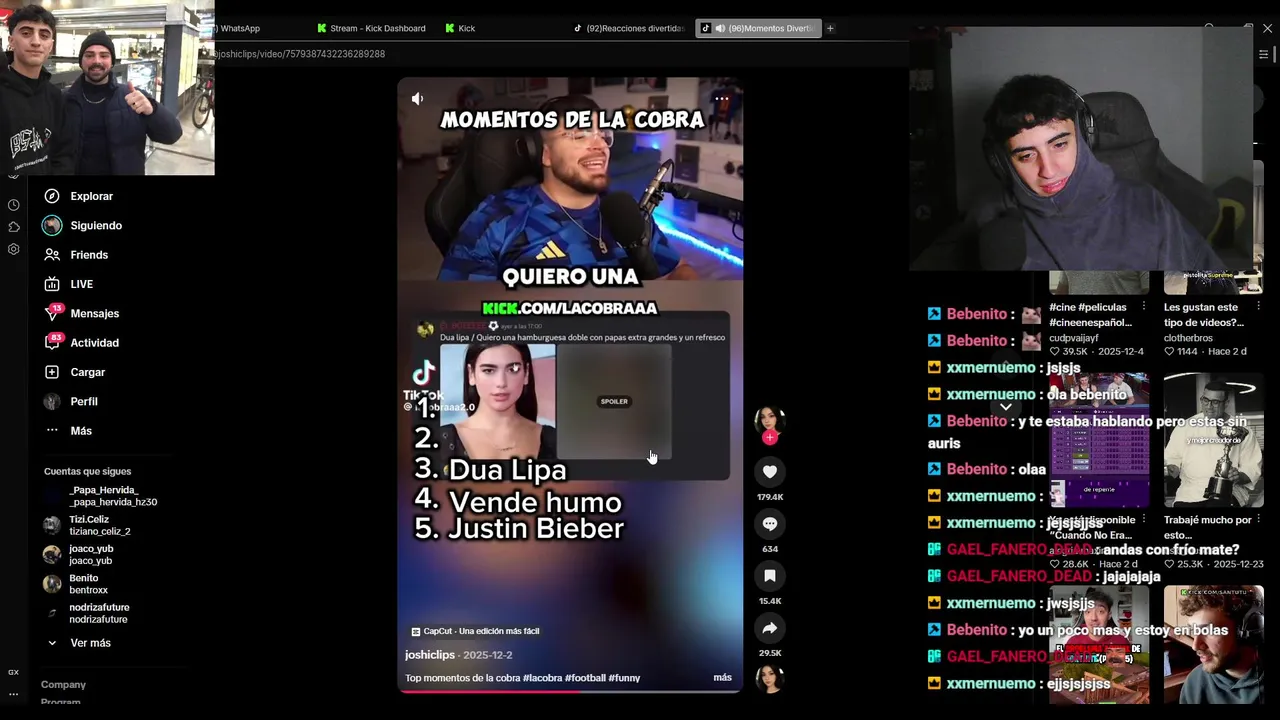Open the Cargar upload page

coord(75,372)
